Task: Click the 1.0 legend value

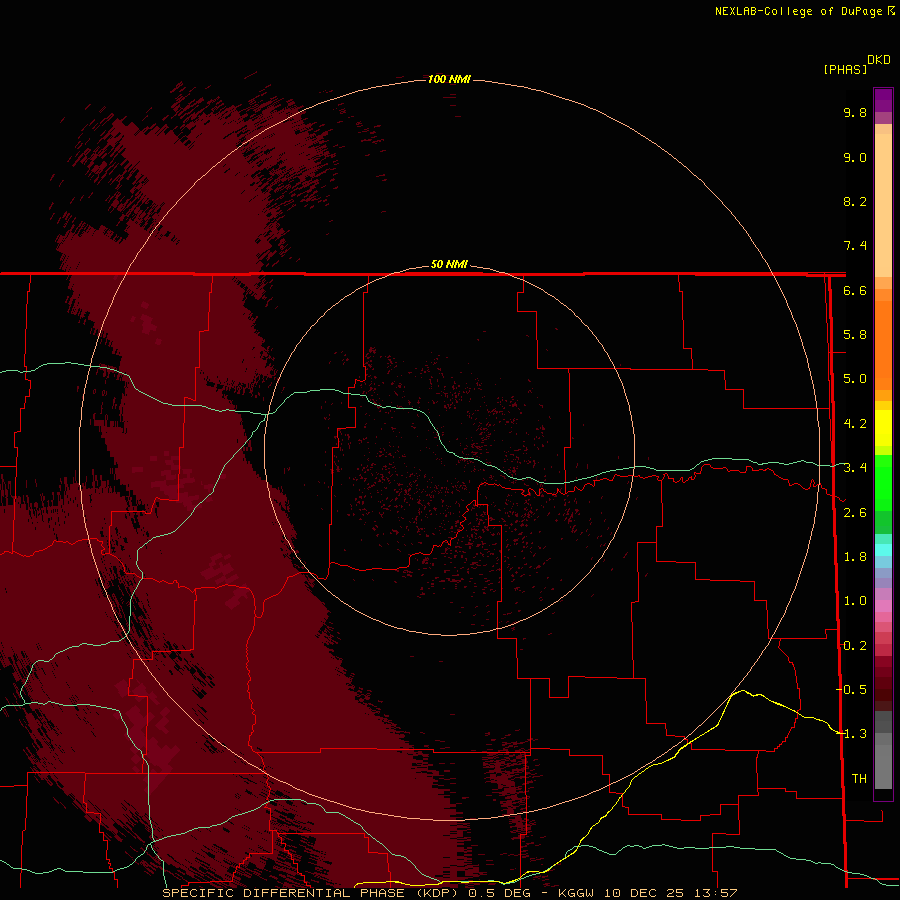Action: click(x=855, y=601)
